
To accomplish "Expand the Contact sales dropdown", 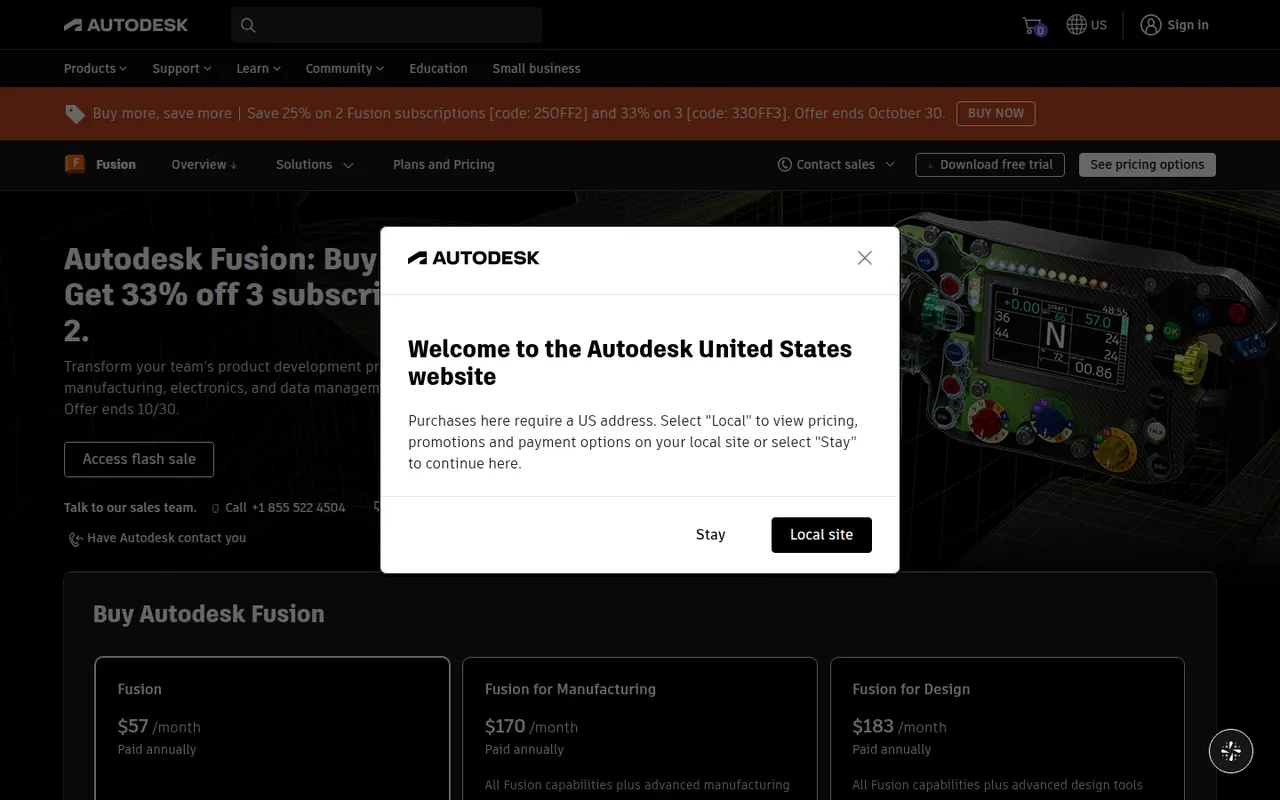I will point(836,164).
